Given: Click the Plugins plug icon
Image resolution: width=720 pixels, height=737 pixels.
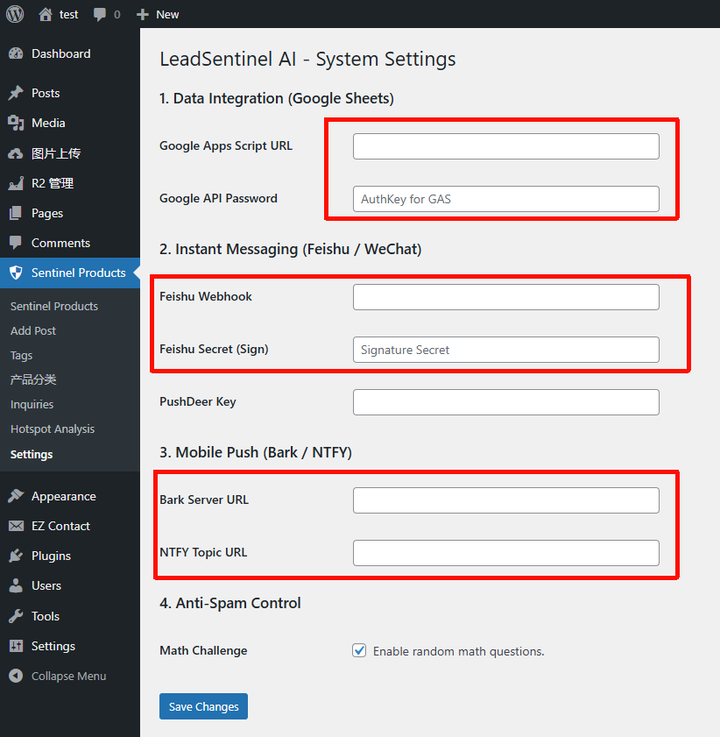Looking at the screenshot, I should pyautogui.click(x=15, y=556).
